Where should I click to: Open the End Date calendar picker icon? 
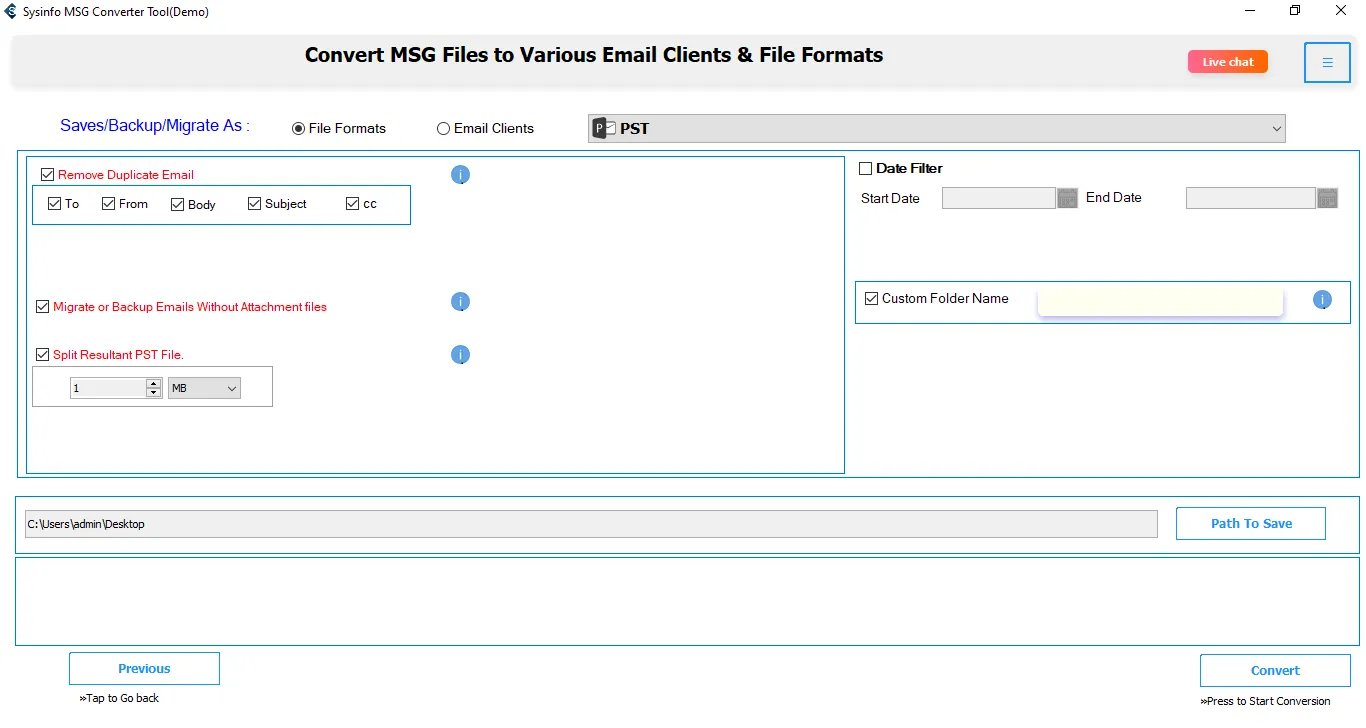click(x=1327, y=198)
